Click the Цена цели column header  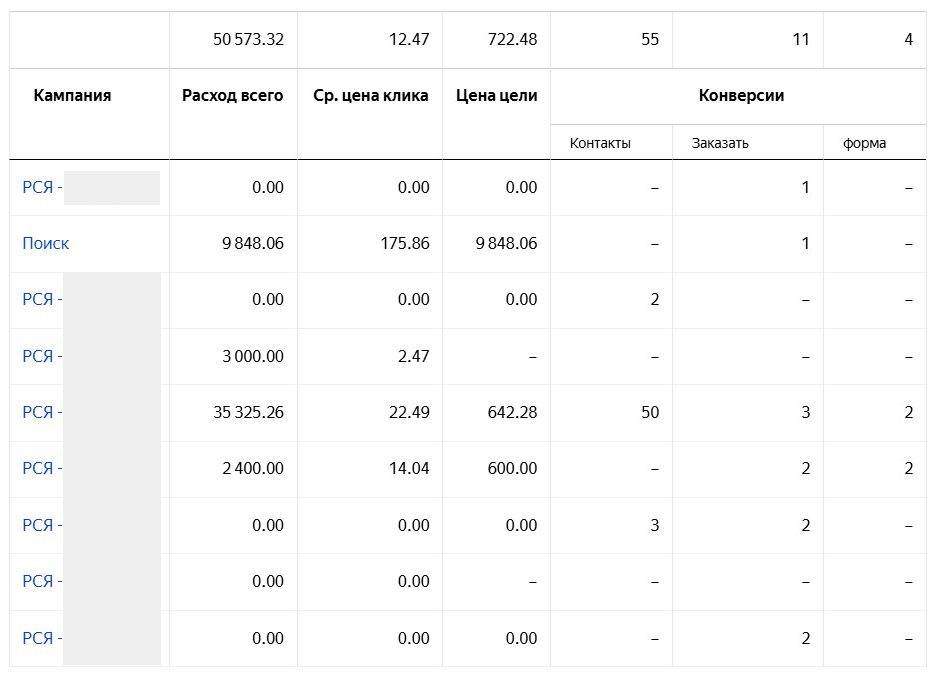[496, 96]
